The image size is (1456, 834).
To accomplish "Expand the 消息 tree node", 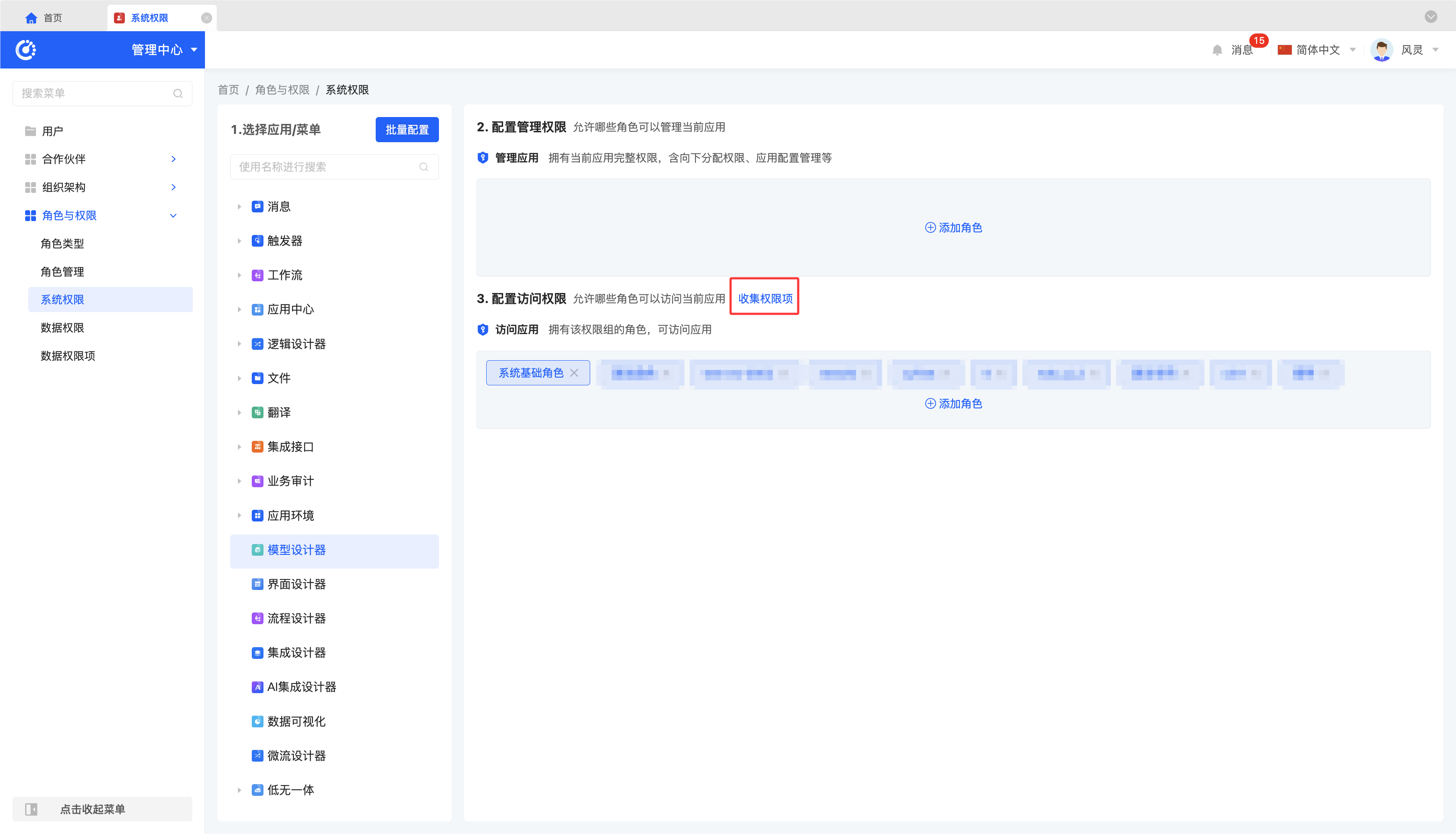I will 239,207.
